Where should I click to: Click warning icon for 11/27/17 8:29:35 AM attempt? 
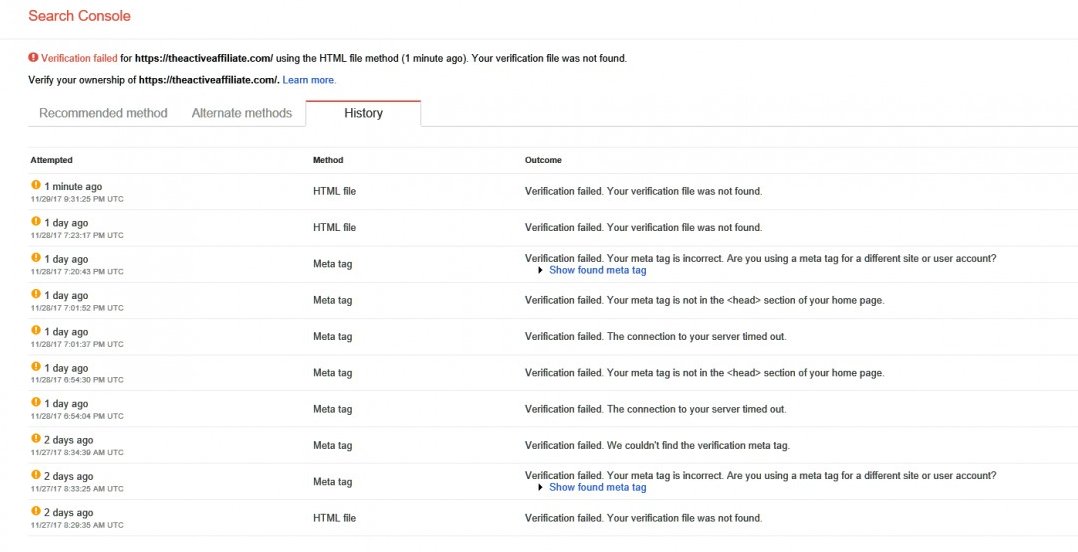(36, 511)
